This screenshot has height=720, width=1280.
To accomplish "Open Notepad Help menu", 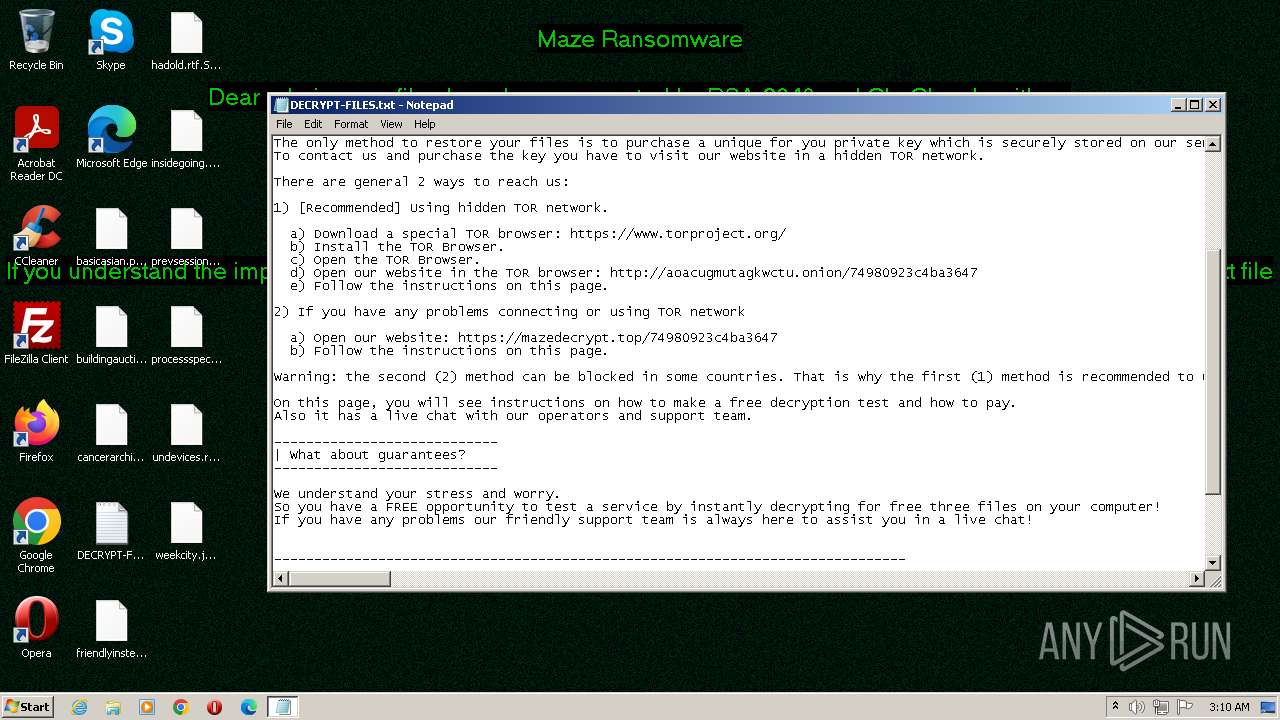I will click(x=425, y=124).
